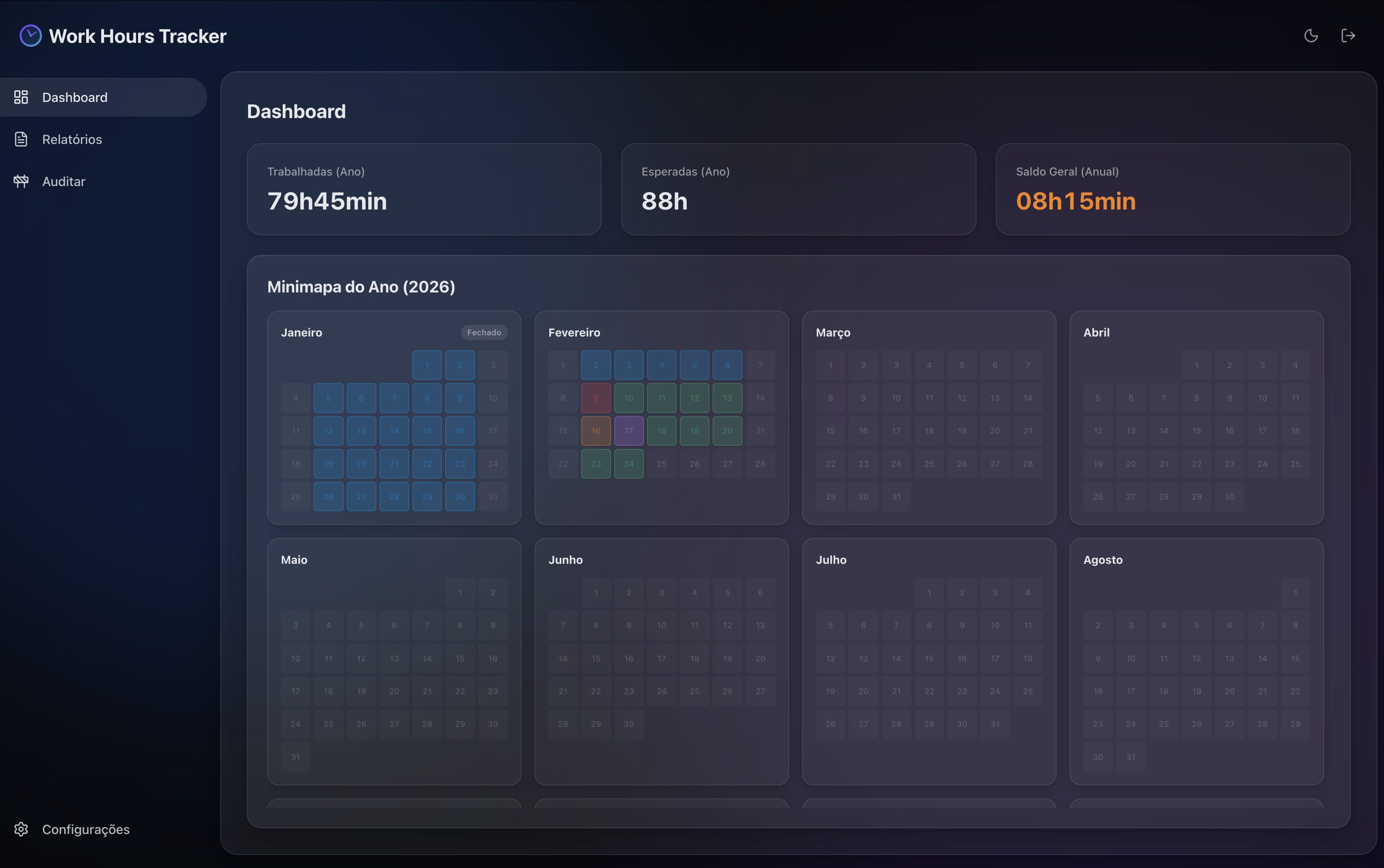
Task: Open the Auditar menu item
Action: click(64, 182)
